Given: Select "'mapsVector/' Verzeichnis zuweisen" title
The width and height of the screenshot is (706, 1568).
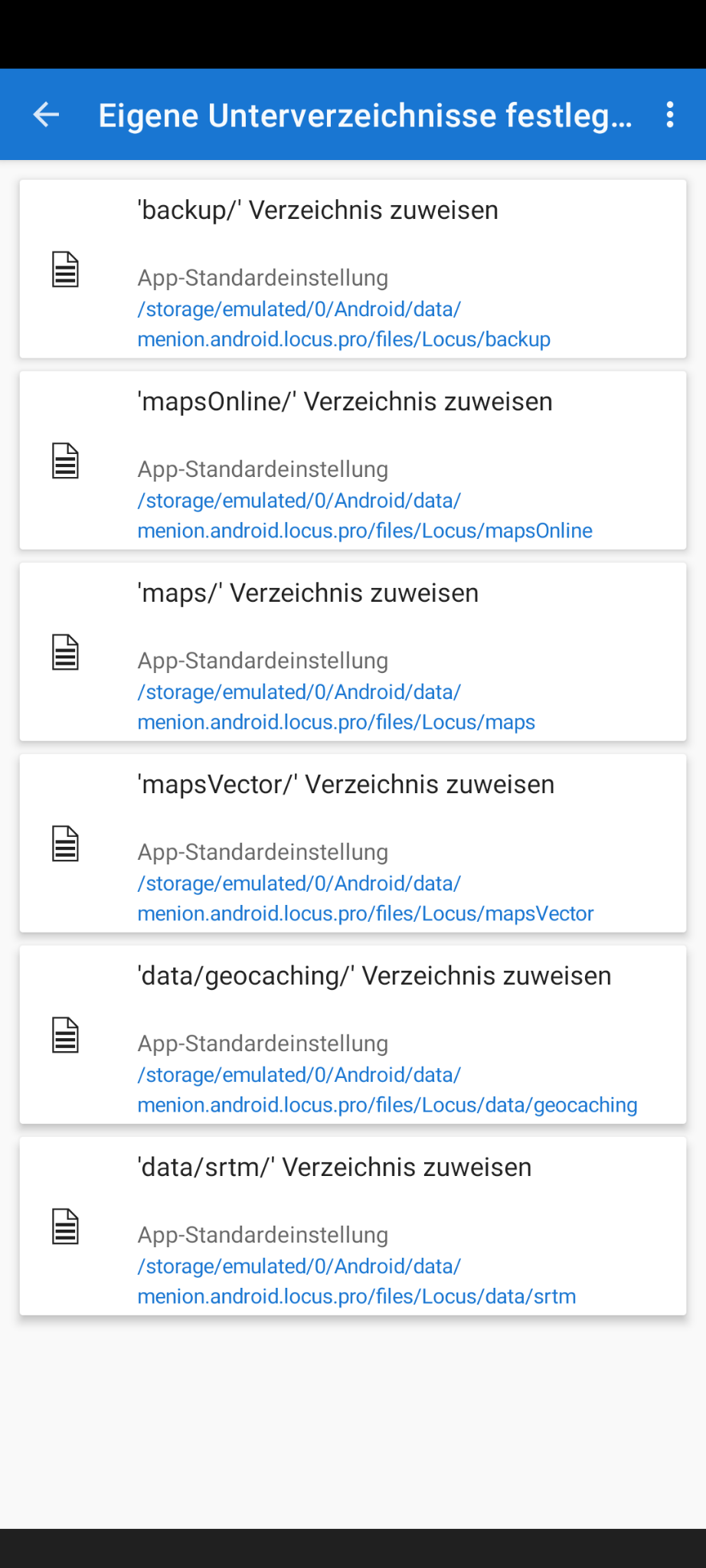Looking at the screenshot, I should tap(345, 785).
